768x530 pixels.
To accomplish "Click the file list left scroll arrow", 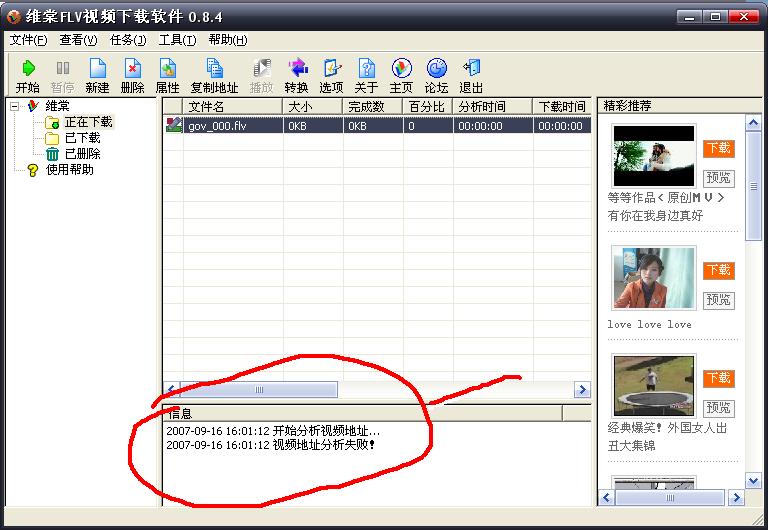I will pyautogui.click(x=171, y=389).
